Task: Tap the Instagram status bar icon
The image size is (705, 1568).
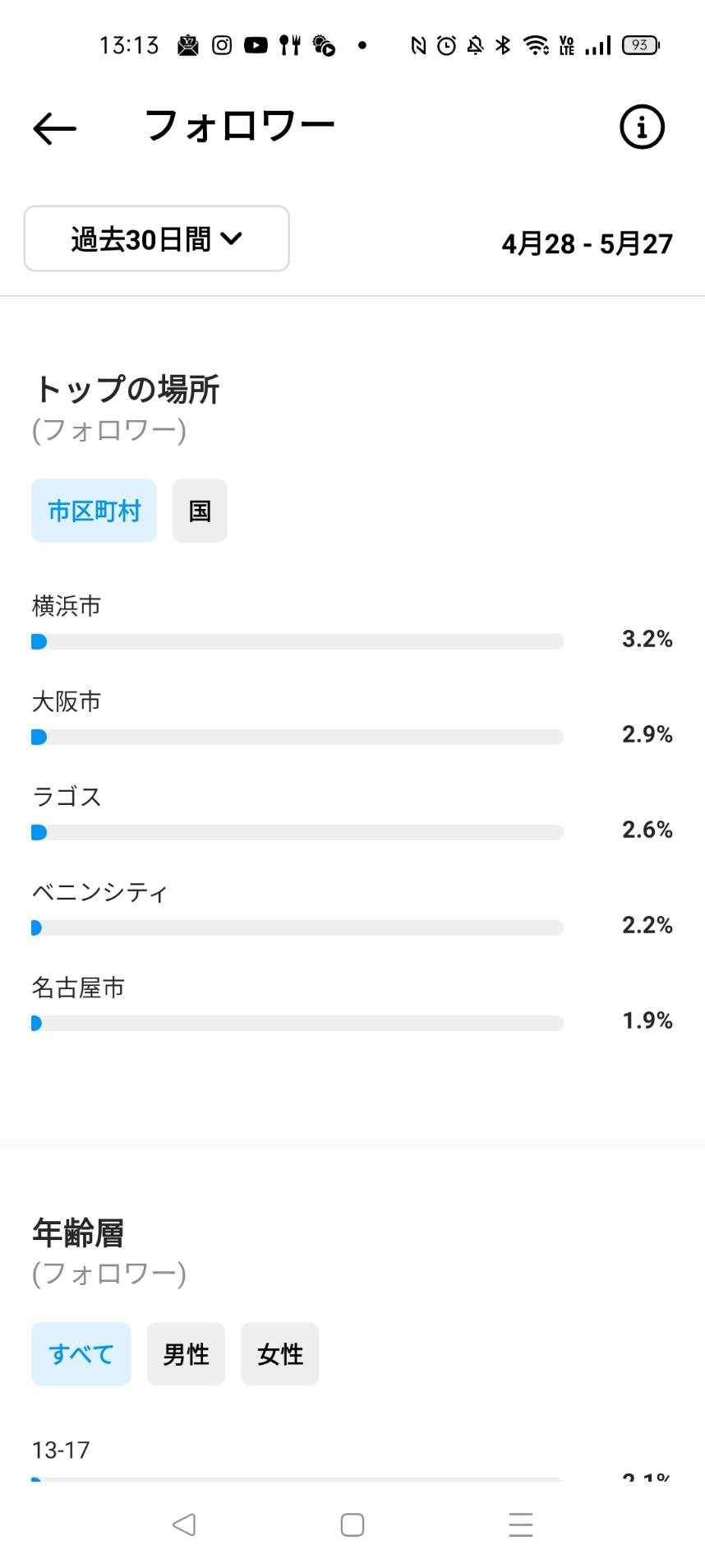Action: click(222, 45)
